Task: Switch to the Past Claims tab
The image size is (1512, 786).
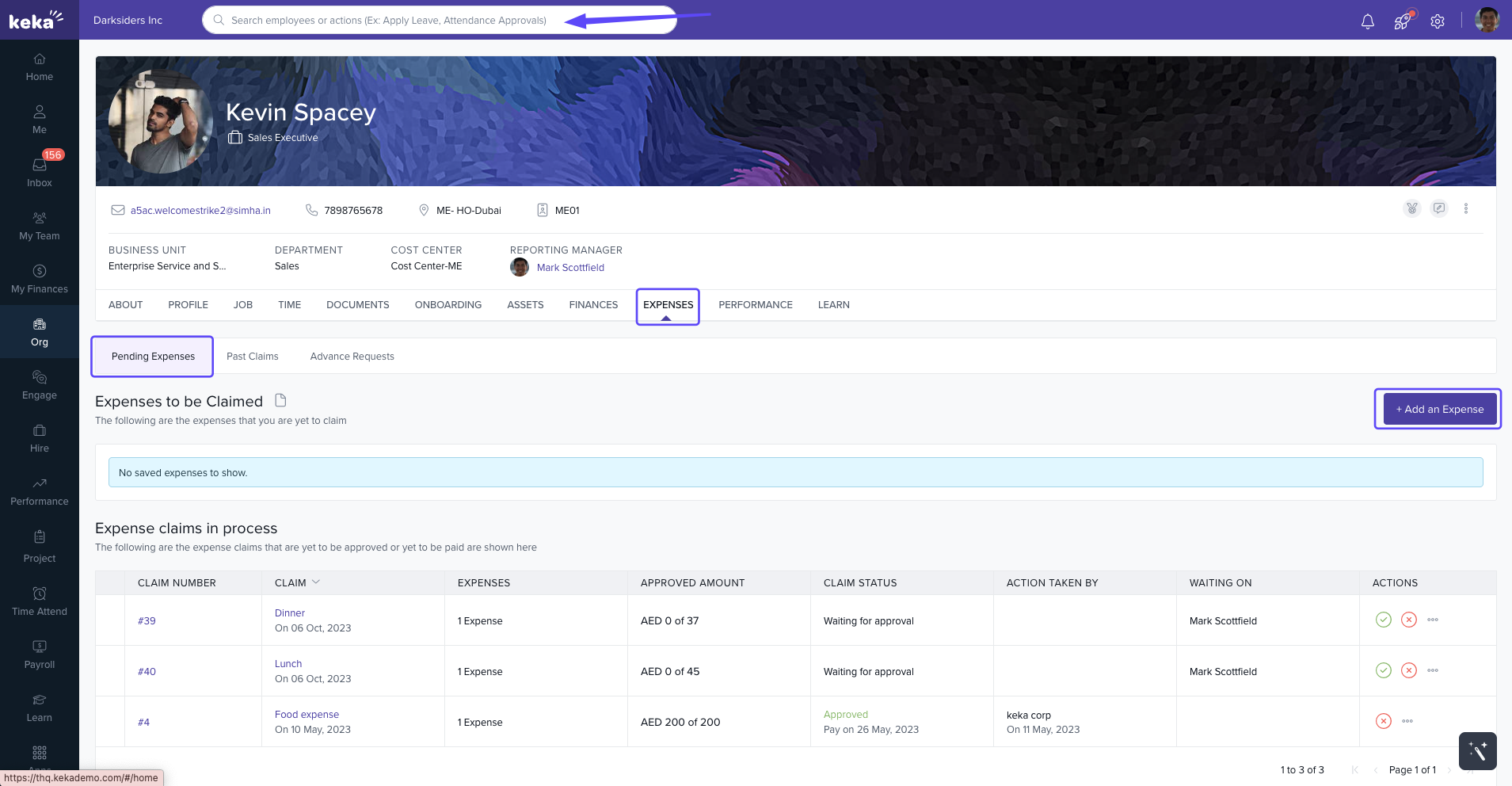Action: pyautogui.click(x=252, y=357)
